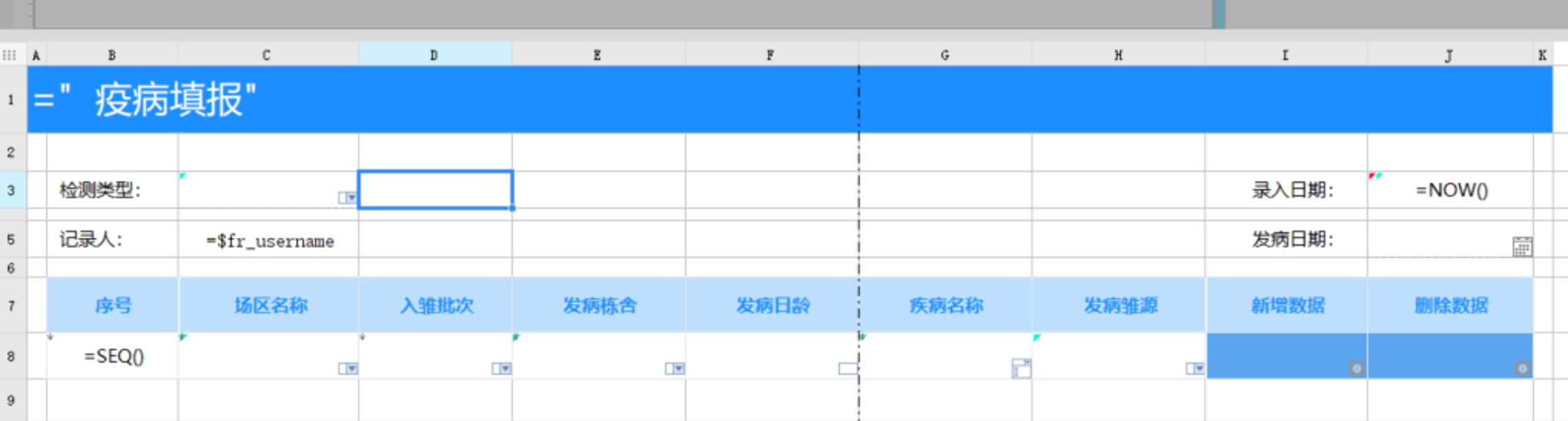Select the =SEQ() formula cell
The height and width of the screenshot is (421, 1568).
pyautogui.click(x=113, y=356)
